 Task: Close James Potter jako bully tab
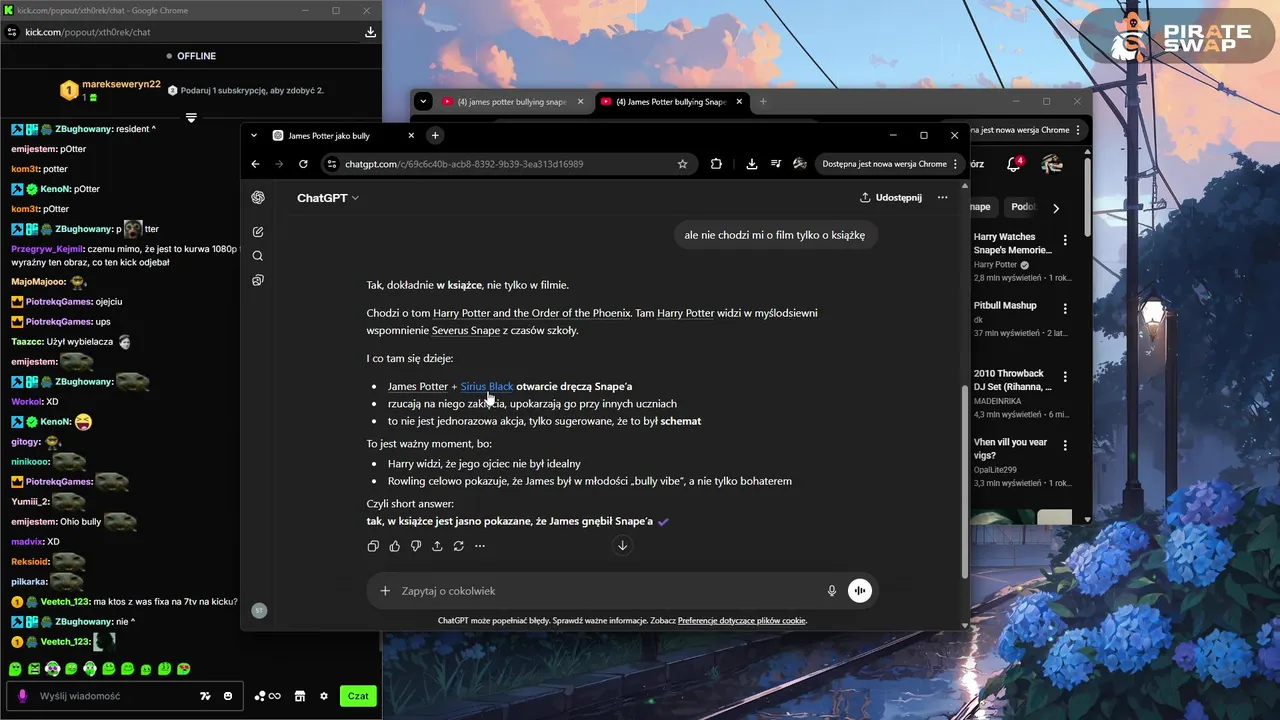pos(411,135)
